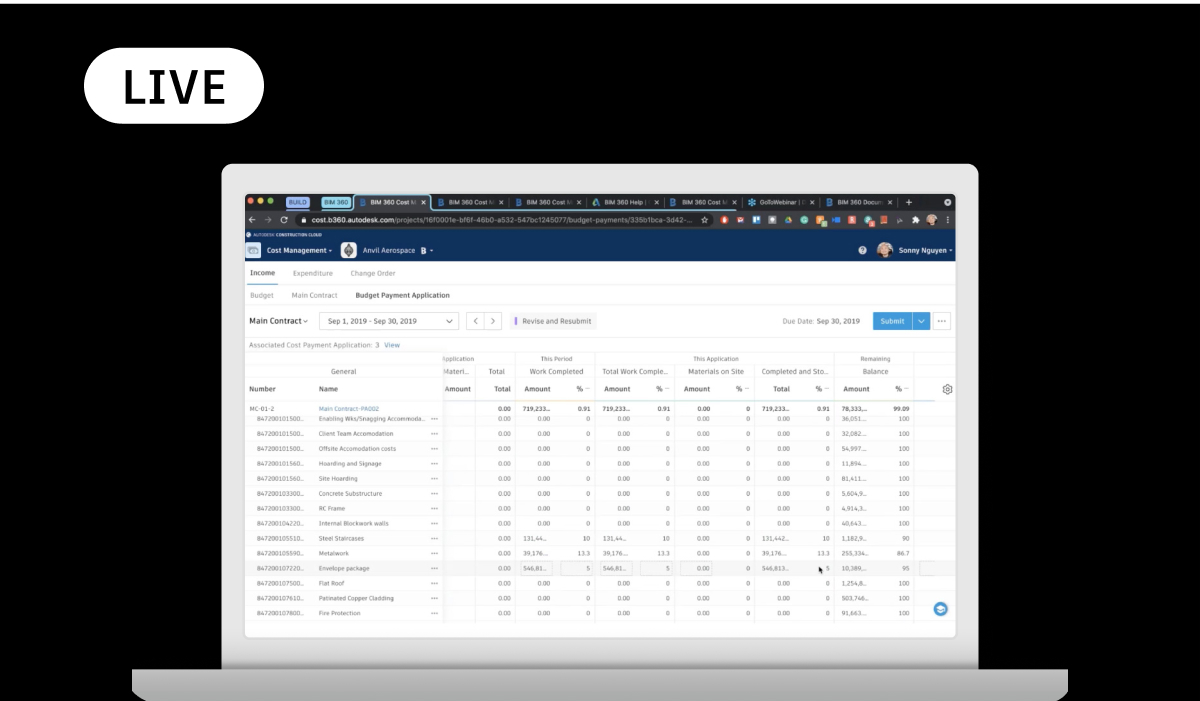Click the bookmark star in address bar

click(x=706, y=218)
